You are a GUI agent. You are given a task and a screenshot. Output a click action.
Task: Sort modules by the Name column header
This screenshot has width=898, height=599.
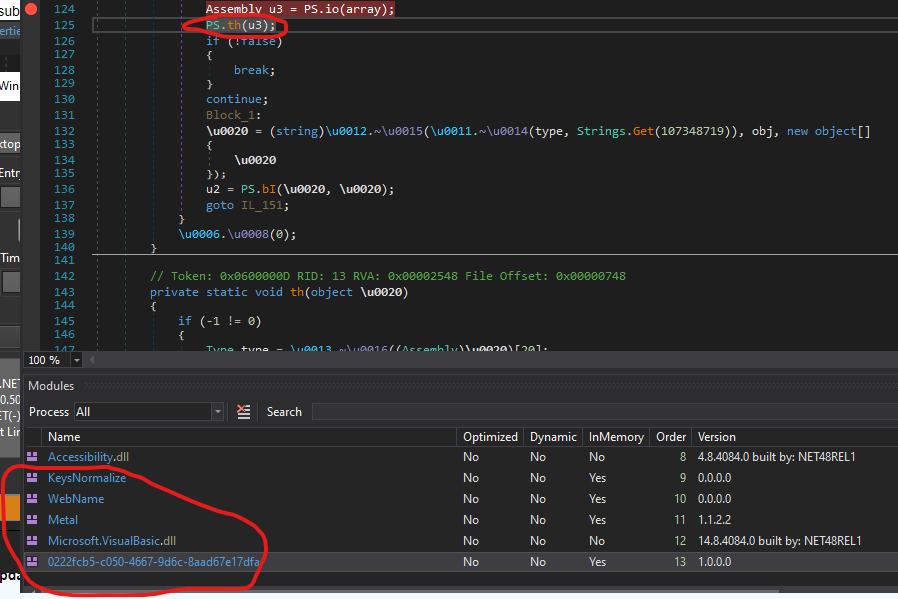pyautogui.click(x=64, y=437)
